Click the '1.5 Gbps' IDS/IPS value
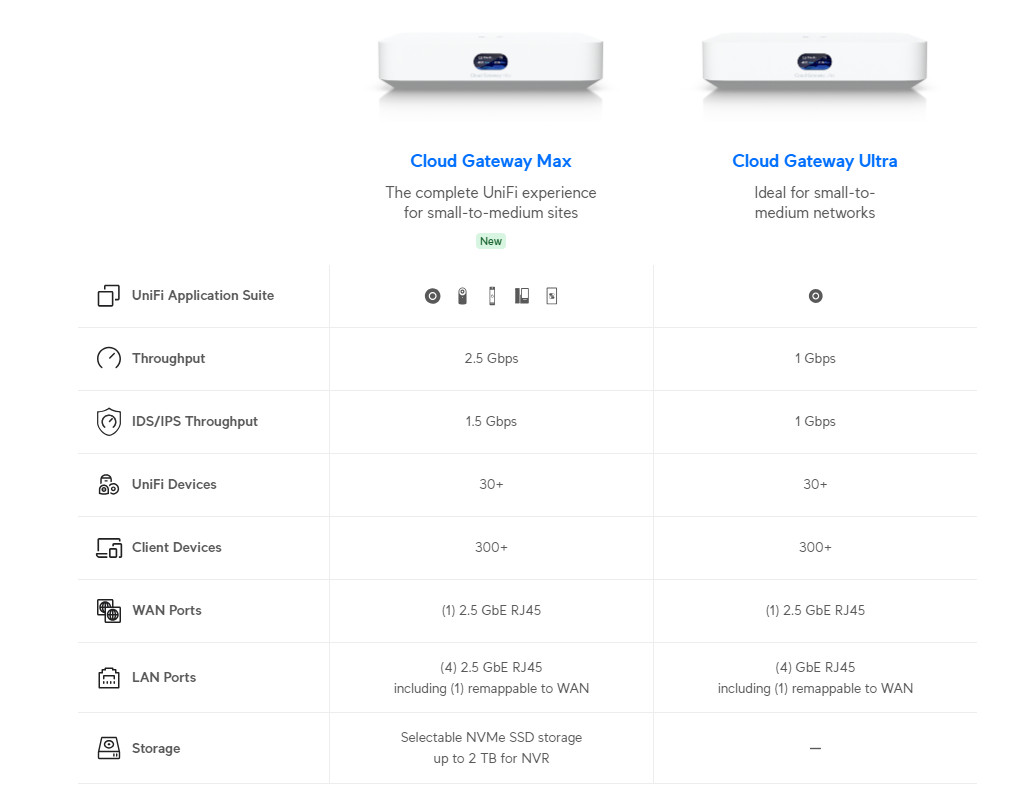The width and height of the screenshot is (1019, 802). pos(491,421)
